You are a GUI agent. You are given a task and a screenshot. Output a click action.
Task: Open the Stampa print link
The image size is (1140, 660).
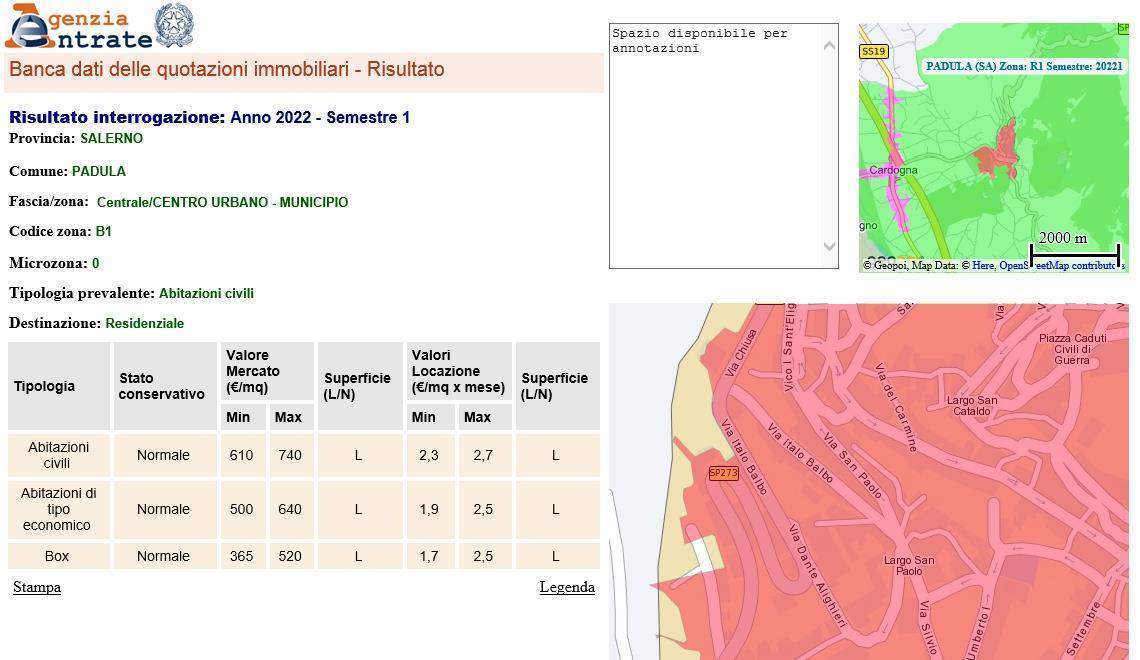pos(37,587)
